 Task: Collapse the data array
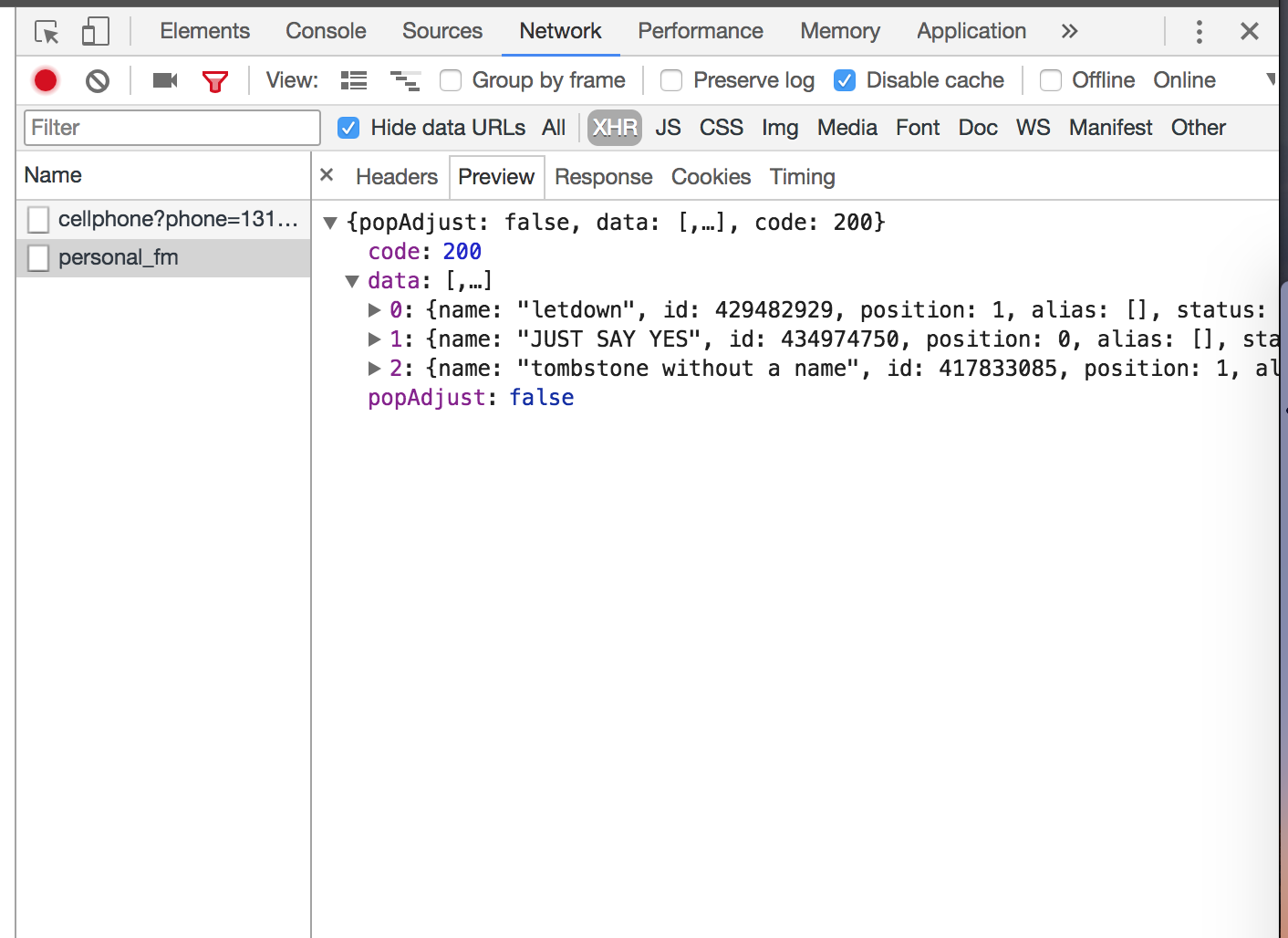click(352, 281)
